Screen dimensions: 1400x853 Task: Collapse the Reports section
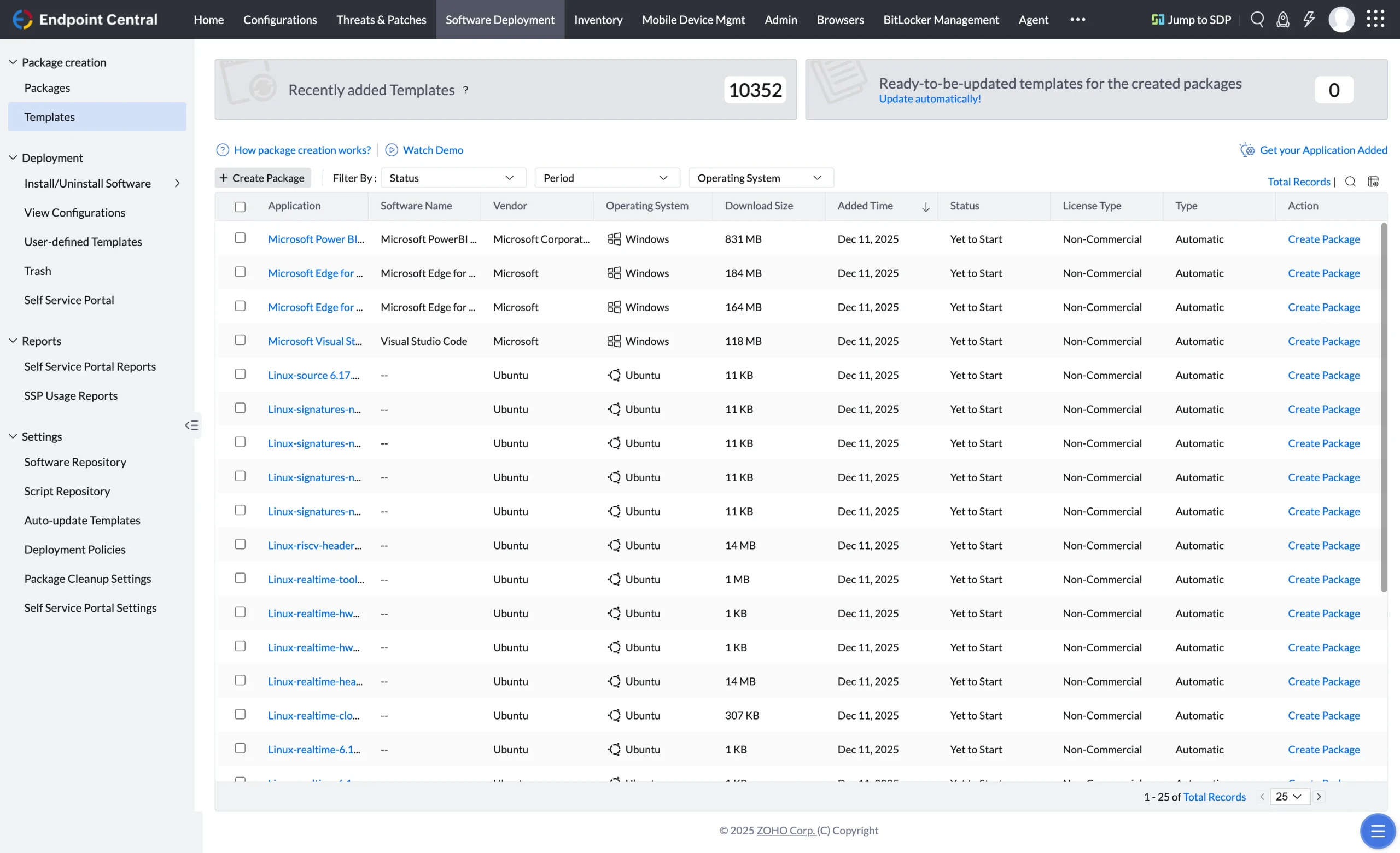[x=13, y=341]
